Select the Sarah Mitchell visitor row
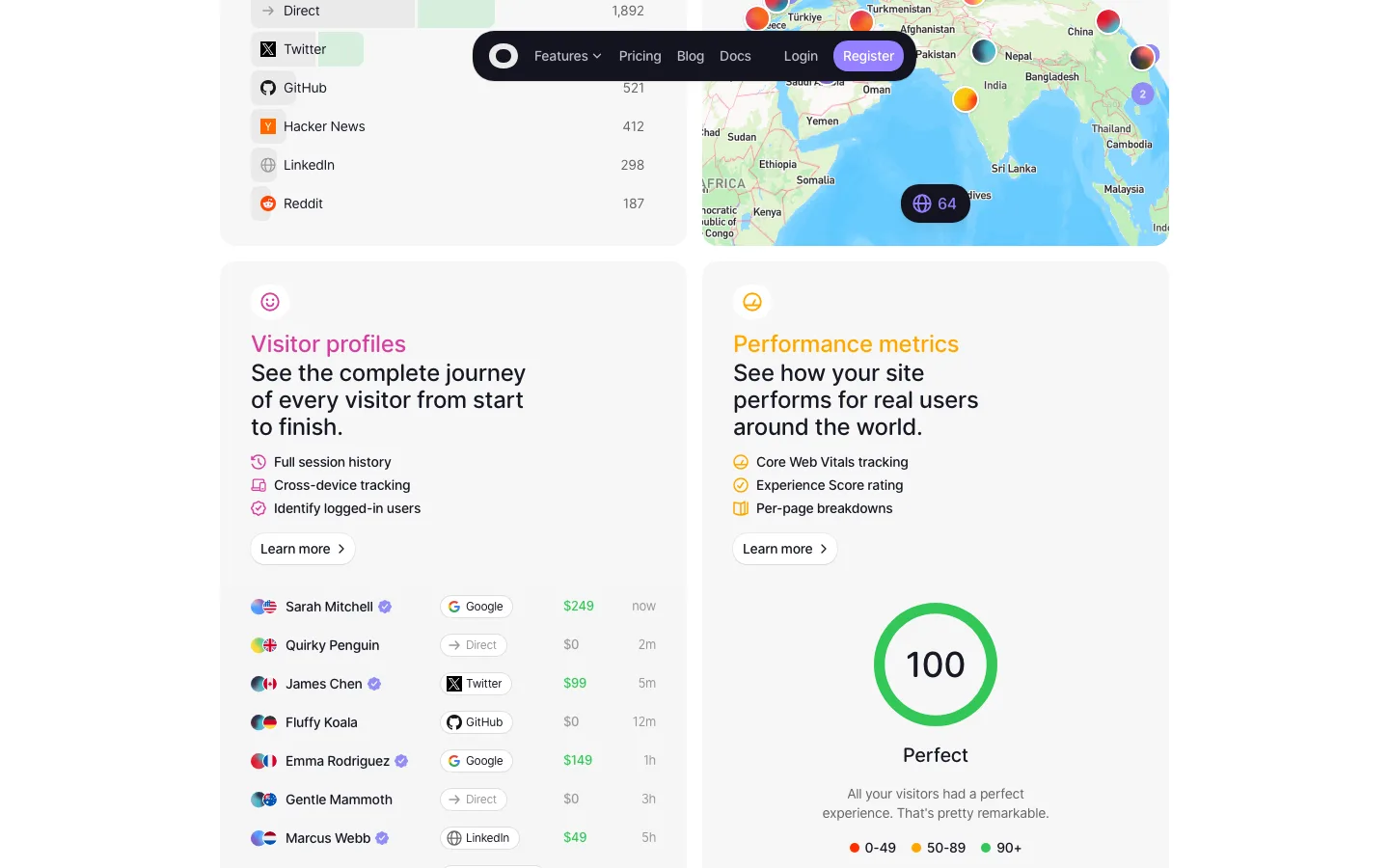The image size is (1389, 868). [453, 607]
